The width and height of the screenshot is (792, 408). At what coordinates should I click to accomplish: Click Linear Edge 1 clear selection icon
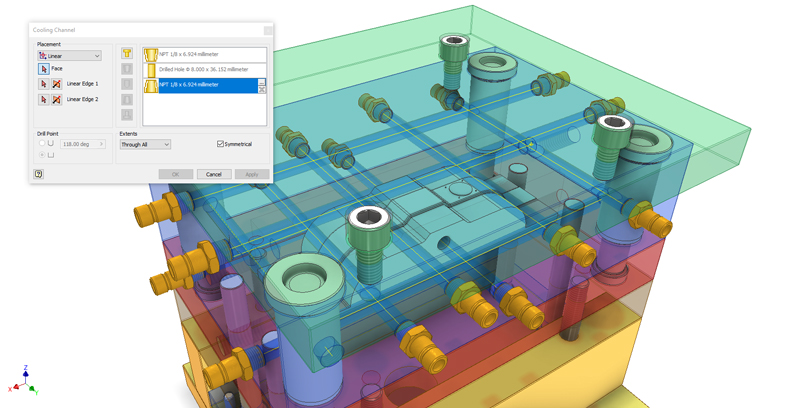(57, 84)
